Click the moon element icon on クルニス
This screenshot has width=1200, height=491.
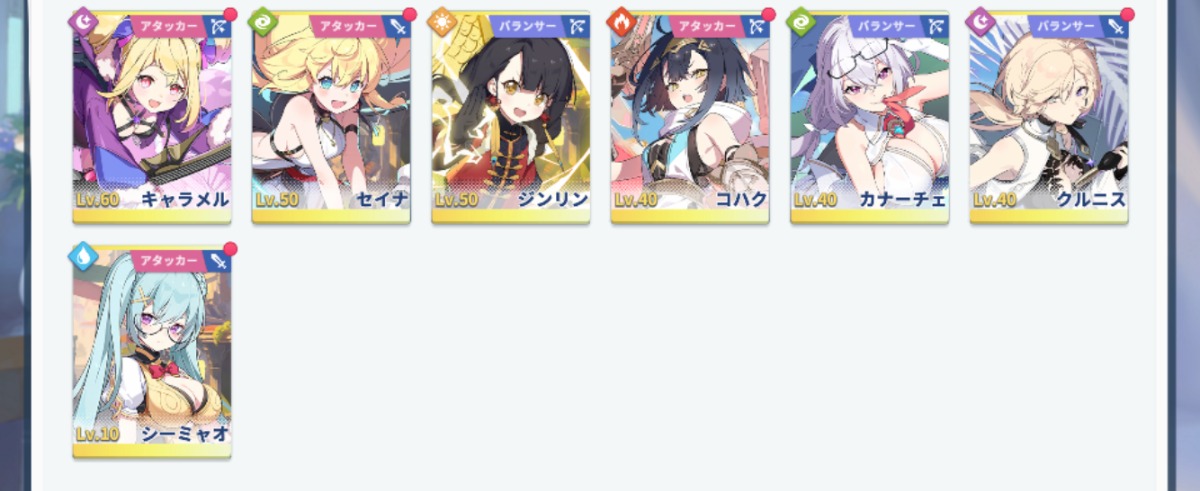point(980,20)
